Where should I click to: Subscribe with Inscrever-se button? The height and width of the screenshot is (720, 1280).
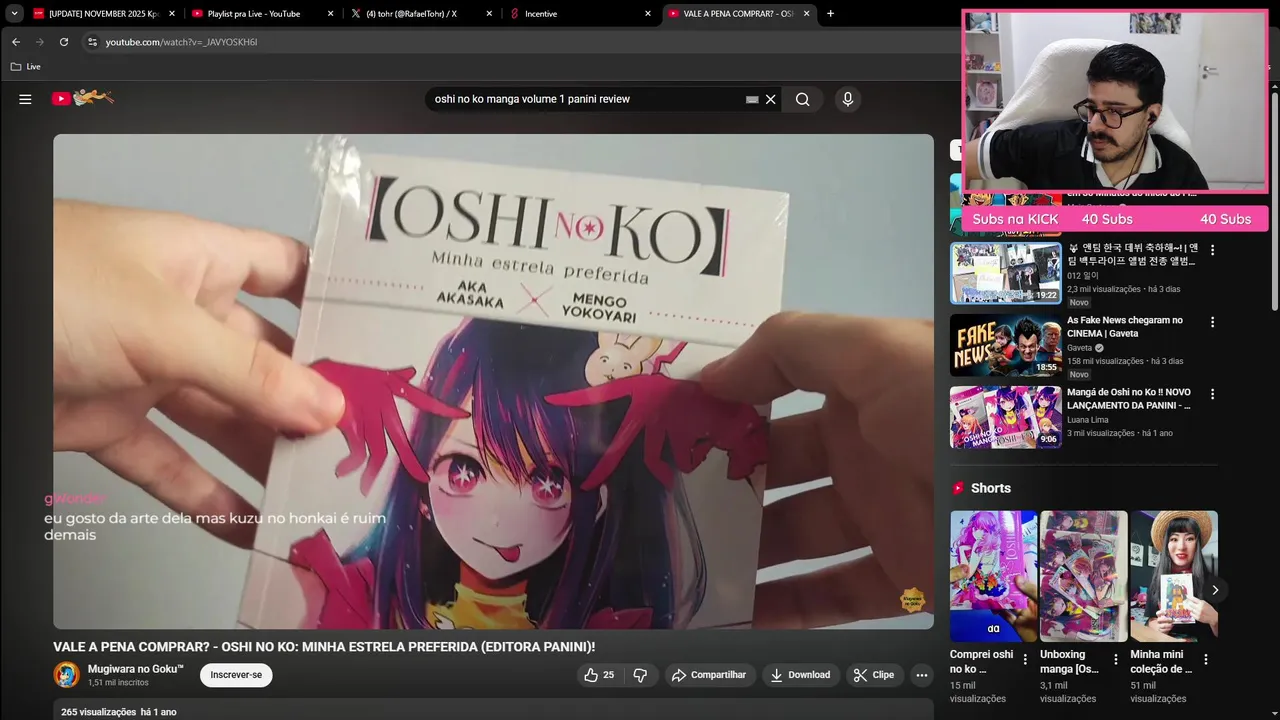[236, 675]
